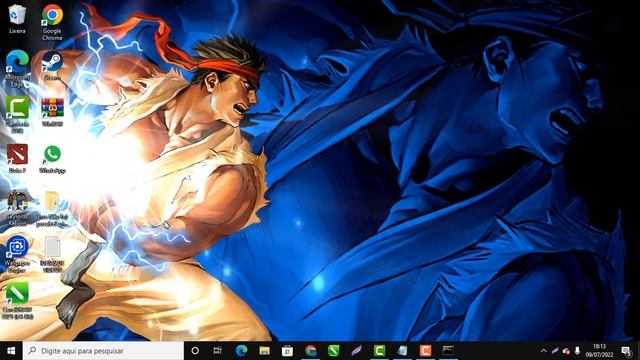640x360 pixels.
Task: Select the yellow folder on the desktop
Action: pyautogui.click(x=52, y=208)
